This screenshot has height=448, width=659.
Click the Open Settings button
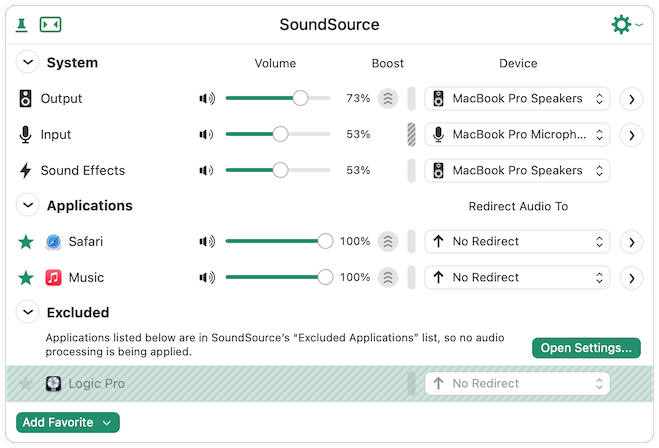586,348
